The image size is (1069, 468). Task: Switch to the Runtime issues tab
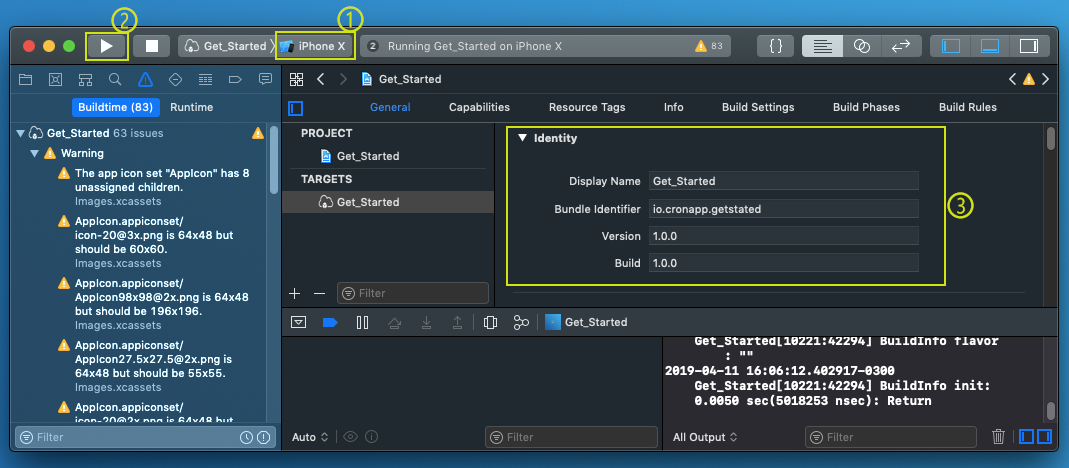192,107
